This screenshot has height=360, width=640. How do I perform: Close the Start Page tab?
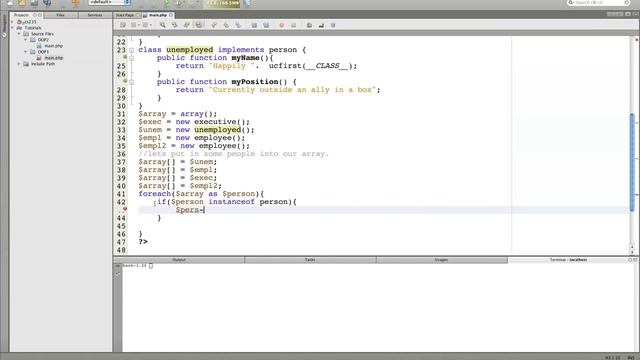pyautogui.click(x=138, y=15)
